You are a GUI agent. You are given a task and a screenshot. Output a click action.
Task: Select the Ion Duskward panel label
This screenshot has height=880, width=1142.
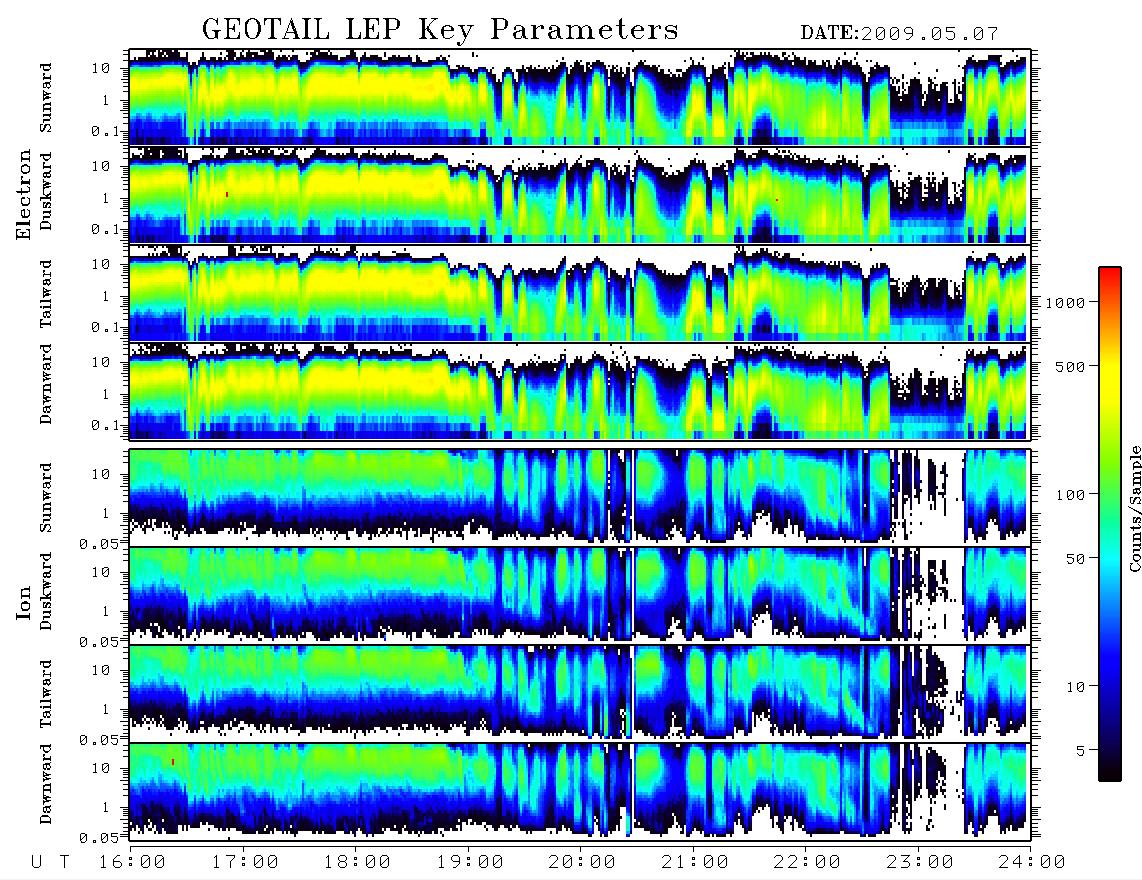coord(46,591)
